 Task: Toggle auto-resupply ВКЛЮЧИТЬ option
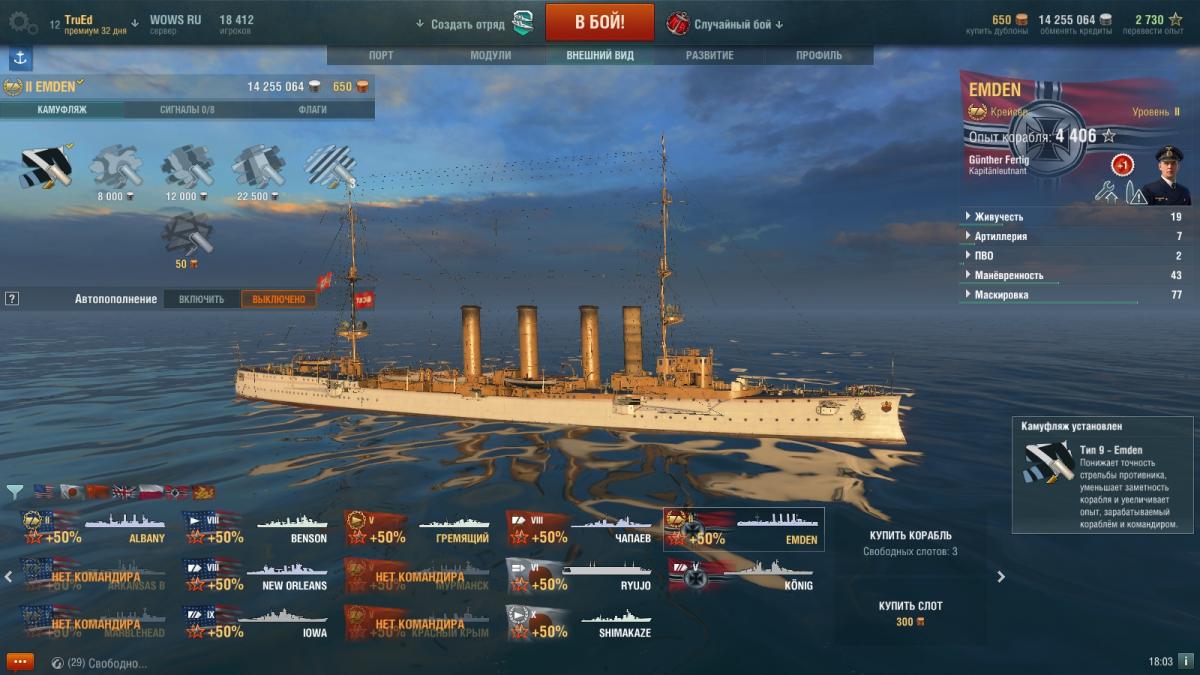(x=202, y=299)
